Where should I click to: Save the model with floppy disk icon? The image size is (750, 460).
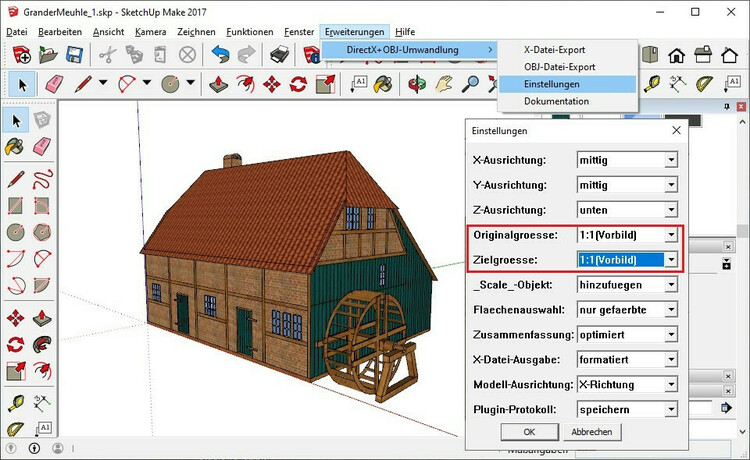(75, 55)
